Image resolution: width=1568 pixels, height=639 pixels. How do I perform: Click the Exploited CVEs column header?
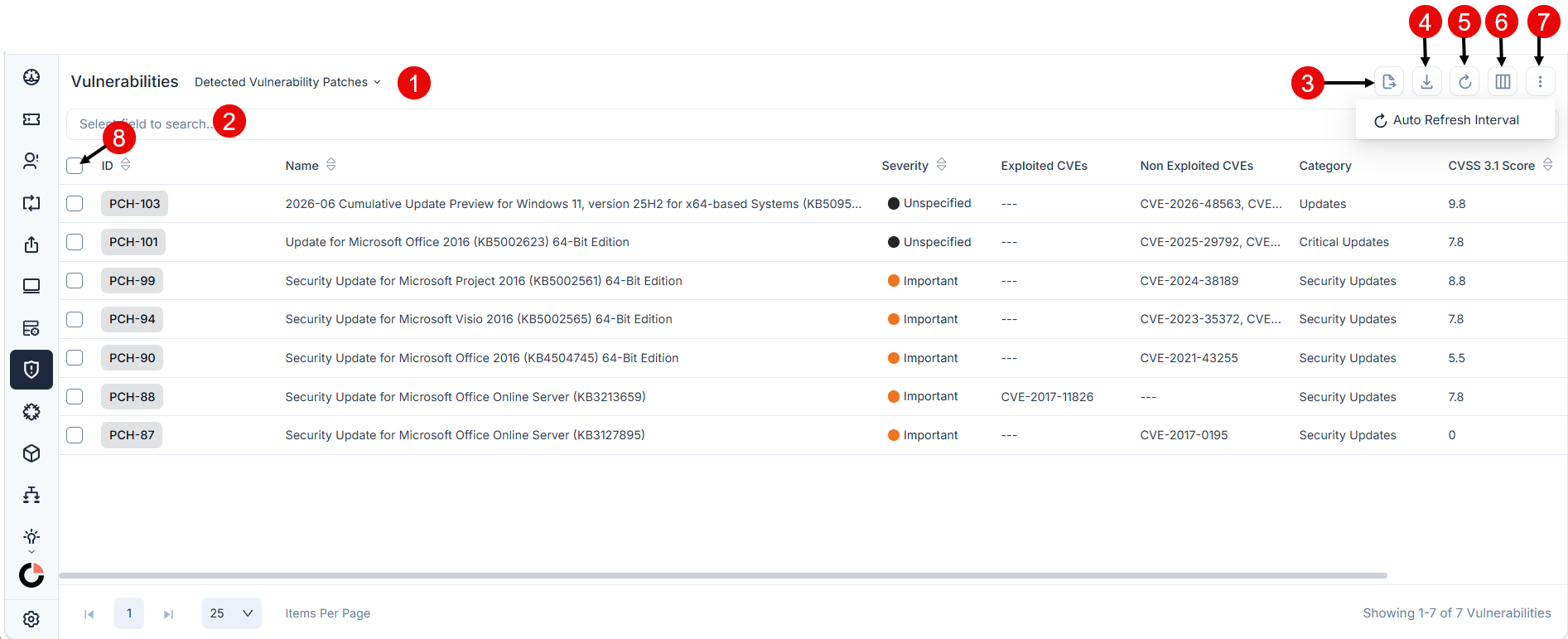point(1044,166)
